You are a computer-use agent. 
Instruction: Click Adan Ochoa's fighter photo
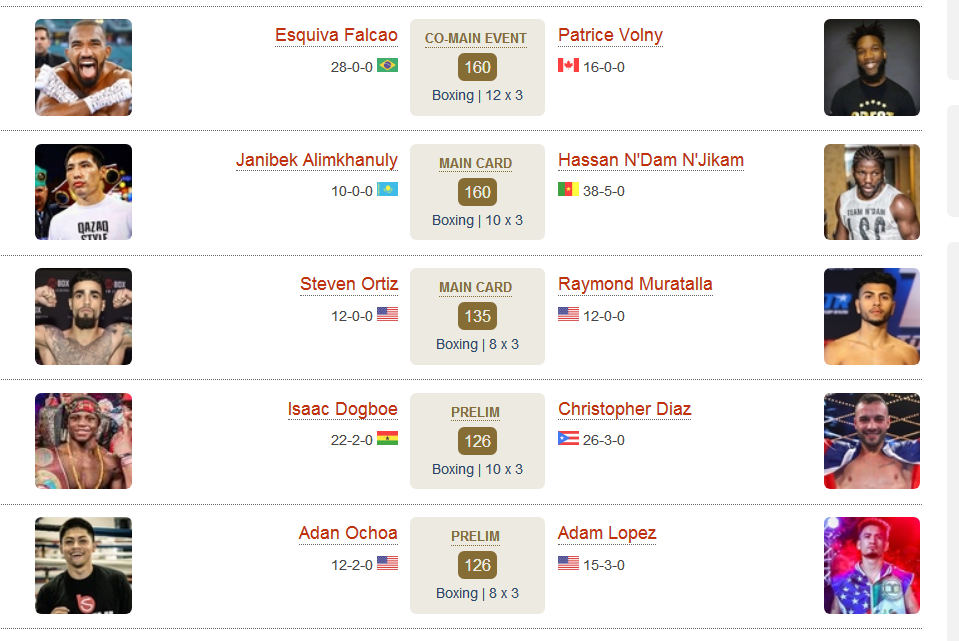pyautogui.click(x=83, y=566)
